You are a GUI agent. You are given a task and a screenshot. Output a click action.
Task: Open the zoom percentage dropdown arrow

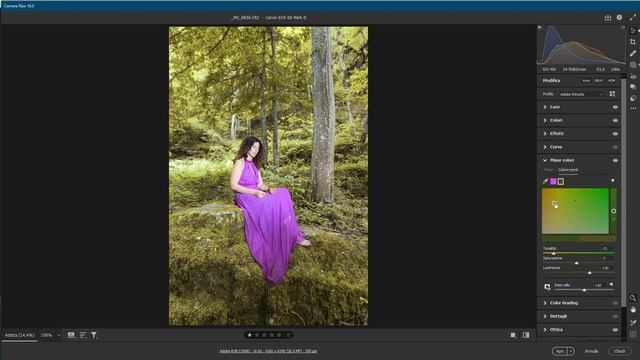59,335
